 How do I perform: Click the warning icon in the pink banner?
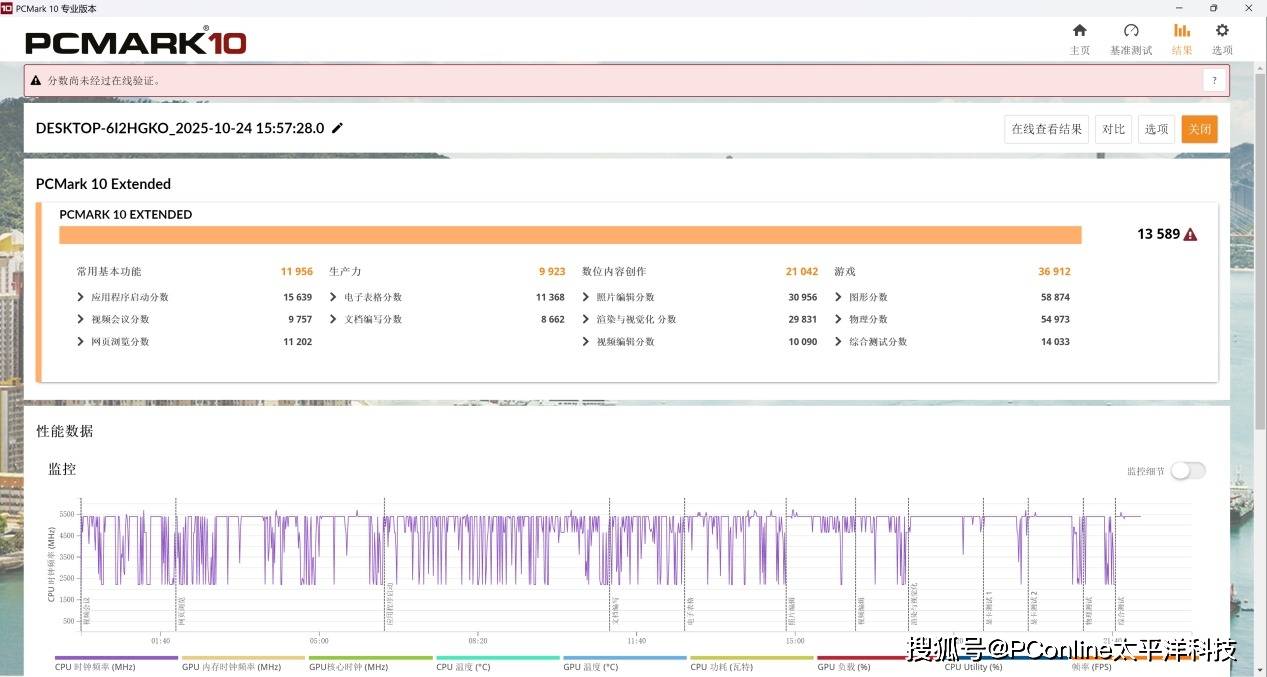point(36,80)
